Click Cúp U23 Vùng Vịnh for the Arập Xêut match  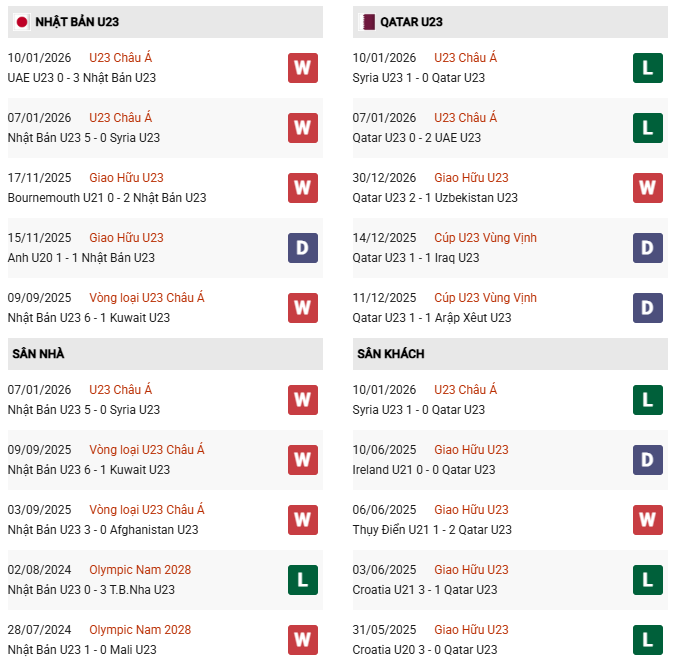pos(485,298)
